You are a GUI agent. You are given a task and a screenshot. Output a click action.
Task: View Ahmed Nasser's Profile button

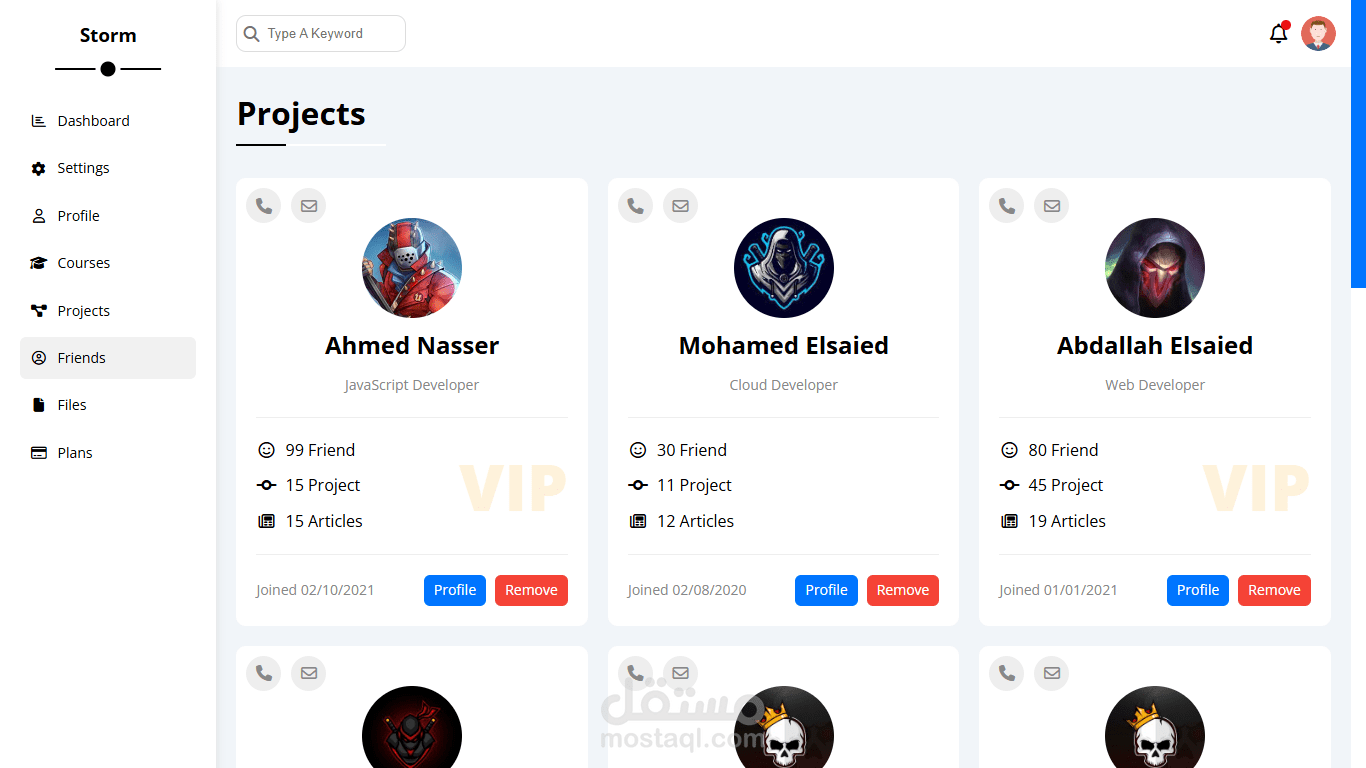455,590
